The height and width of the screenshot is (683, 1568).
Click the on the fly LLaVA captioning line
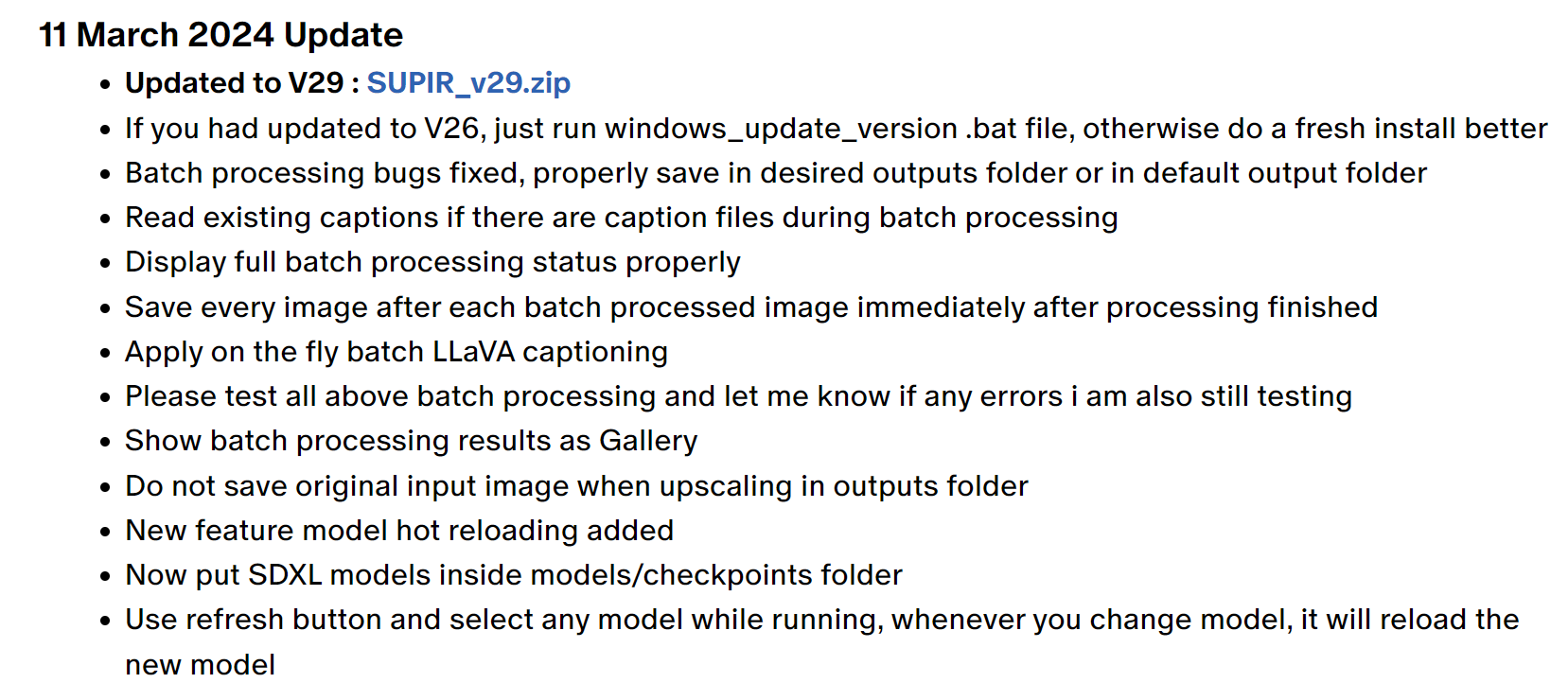(396, 352)
